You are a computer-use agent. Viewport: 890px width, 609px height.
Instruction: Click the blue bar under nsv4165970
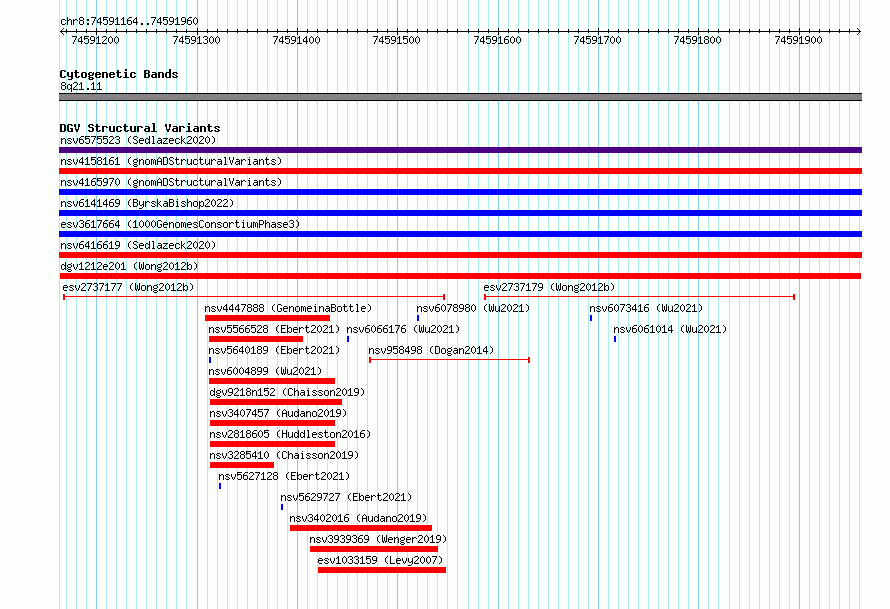tap(460, 192)
